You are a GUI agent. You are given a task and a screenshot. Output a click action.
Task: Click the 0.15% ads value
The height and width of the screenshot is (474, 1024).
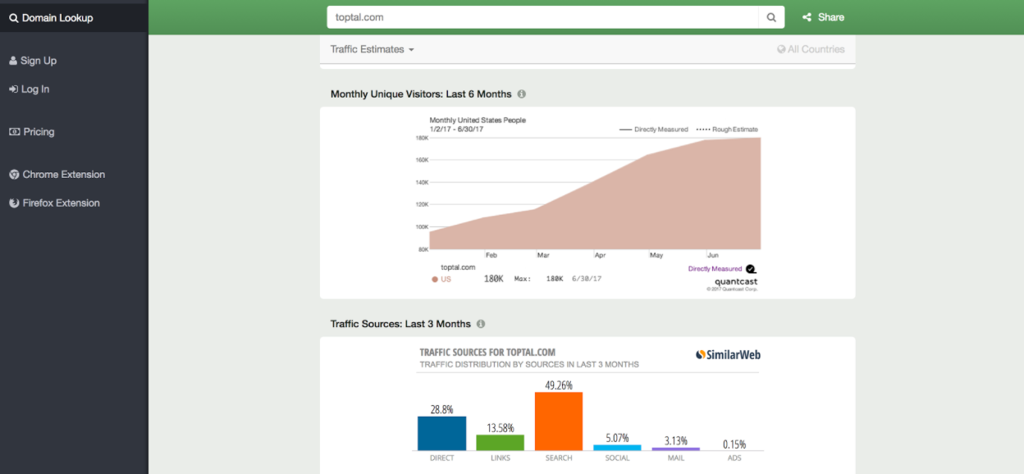click(x=735, y=444)
